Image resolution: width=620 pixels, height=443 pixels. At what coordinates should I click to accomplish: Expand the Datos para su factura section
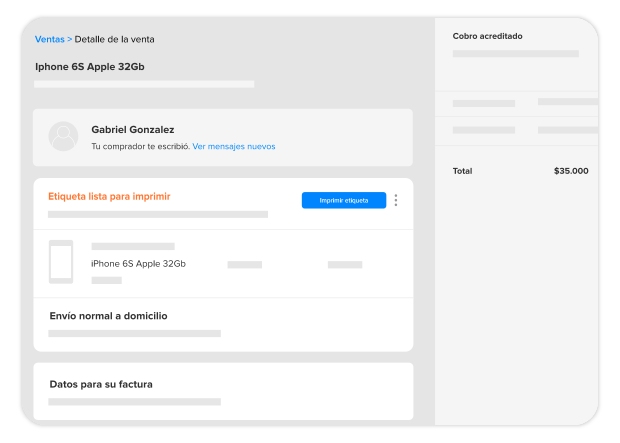(101, 384)
